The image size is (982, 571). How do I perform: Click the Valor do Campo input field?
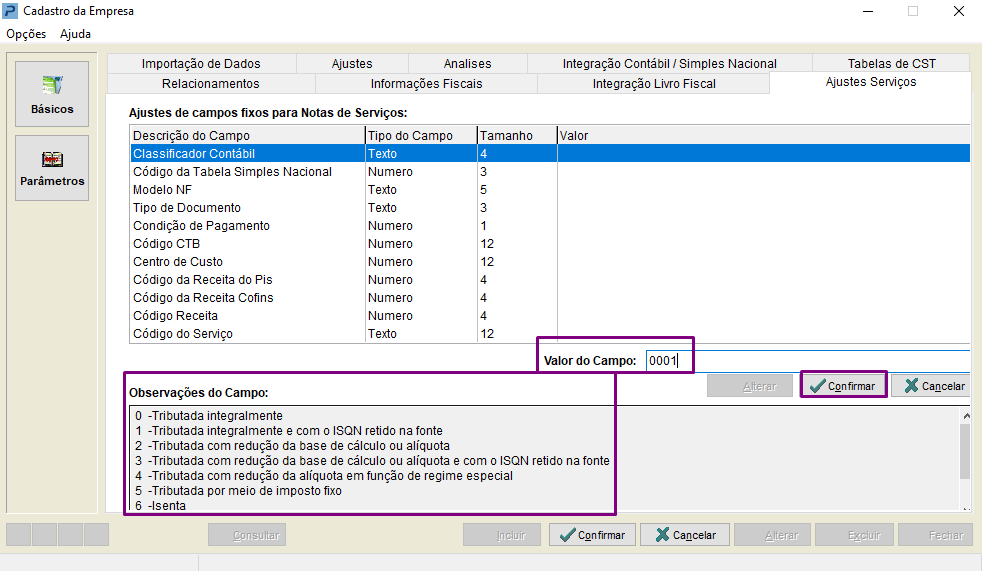click(808, 361)
